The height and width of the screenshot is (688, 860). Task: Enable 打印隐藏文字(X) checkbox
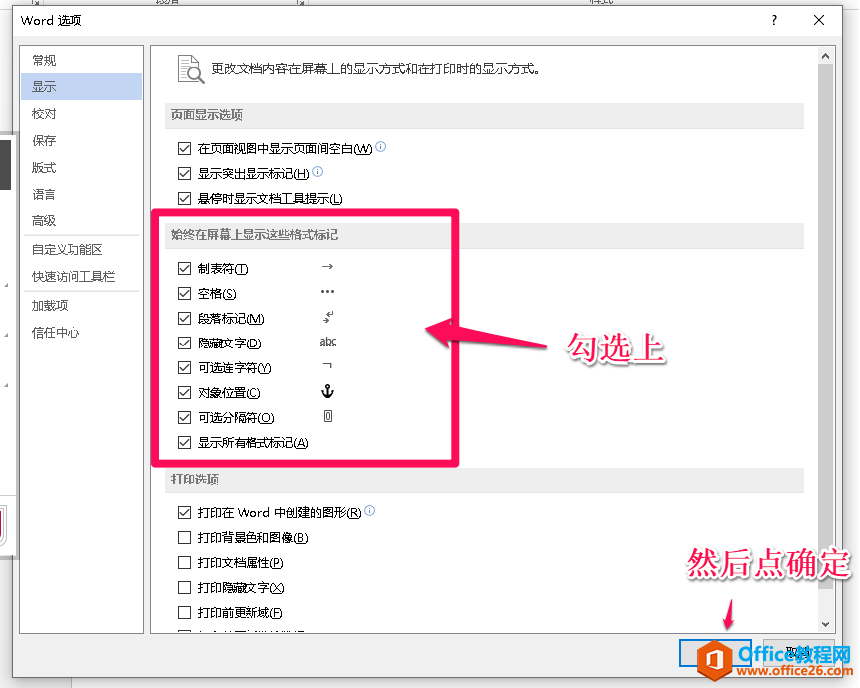point(184,588)
